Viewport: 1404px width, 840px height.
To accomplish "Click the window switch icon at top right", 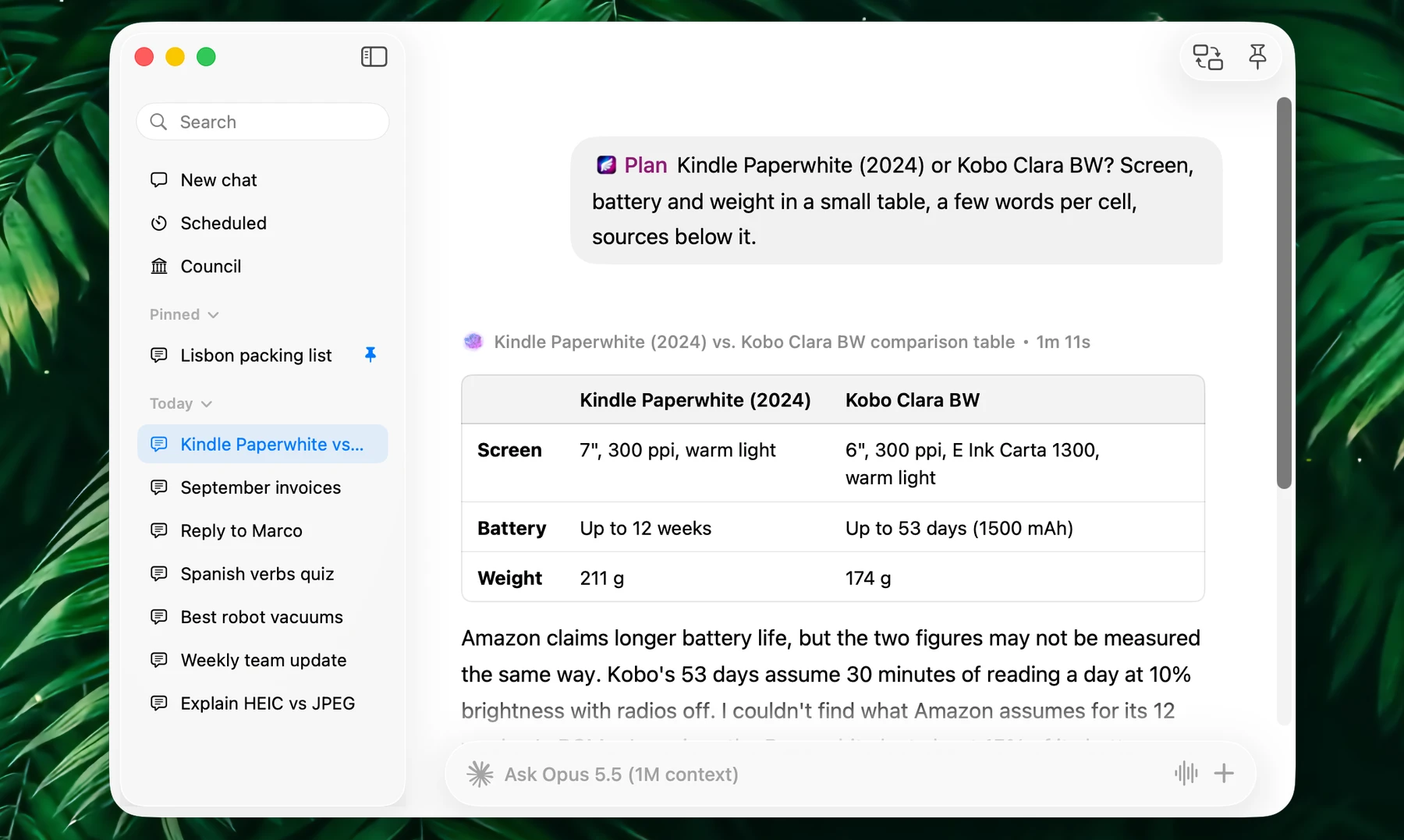I will pos(1208,57).
